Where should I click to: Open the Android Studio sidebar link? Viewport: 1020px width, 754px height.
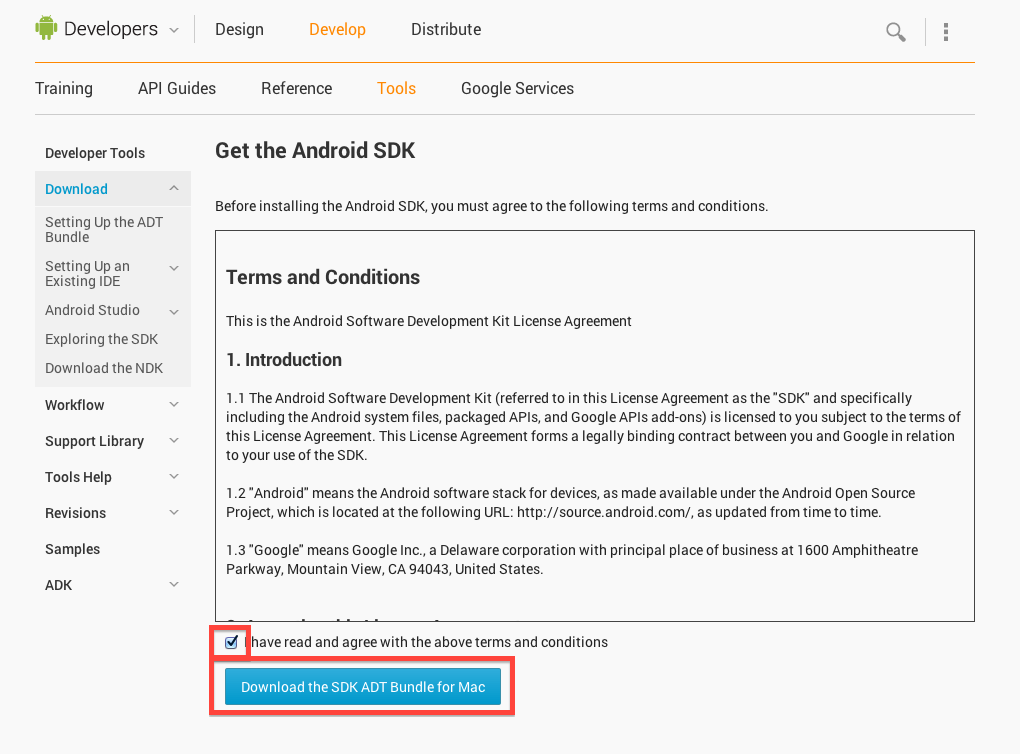pyautogui.click(x=92, y=310)
